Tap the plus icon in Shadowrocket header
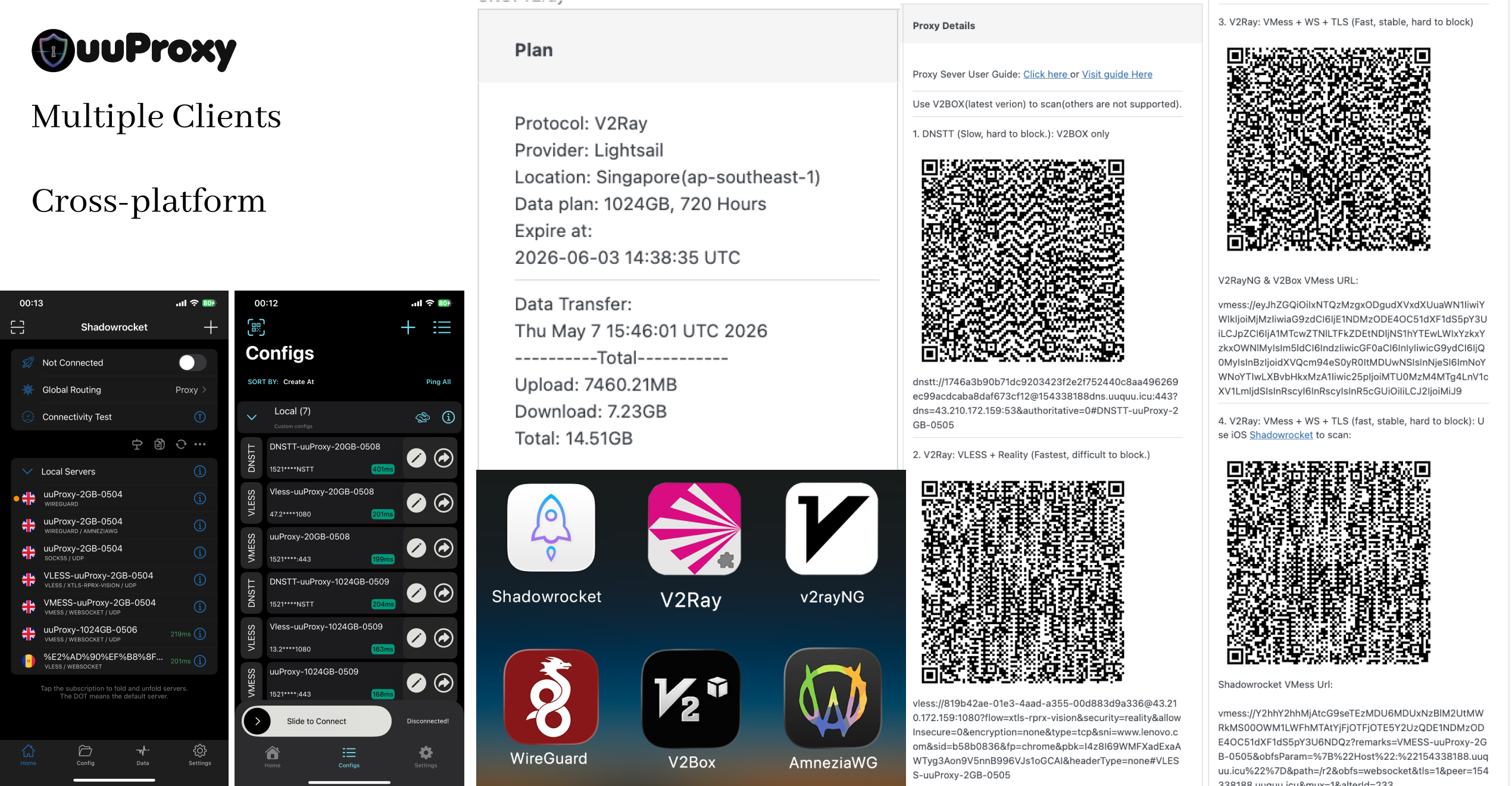 [x=211, y=327]
